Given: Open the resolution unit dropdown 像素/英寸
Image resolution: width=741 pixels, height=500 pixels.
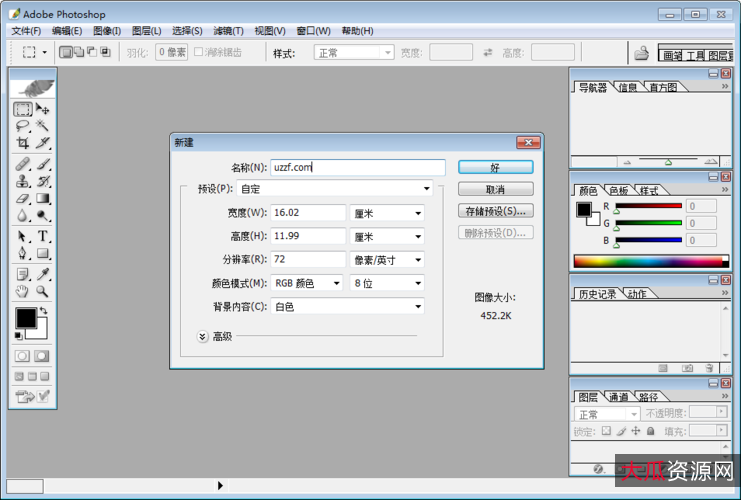Looking at the screenshot, I should point(387,259).
